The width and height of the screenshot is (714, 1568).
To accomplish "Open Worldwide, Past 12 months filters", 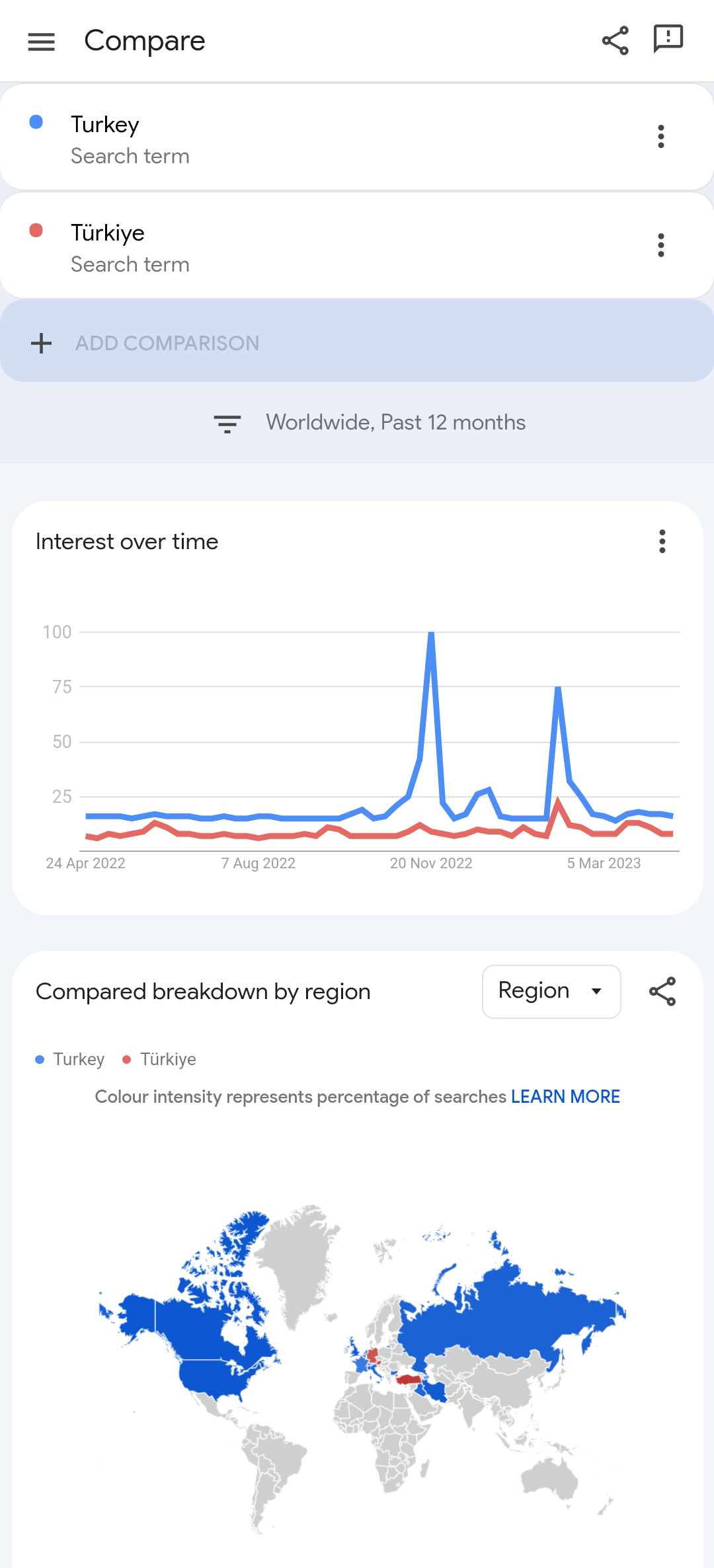I will (x=395, y=422).
